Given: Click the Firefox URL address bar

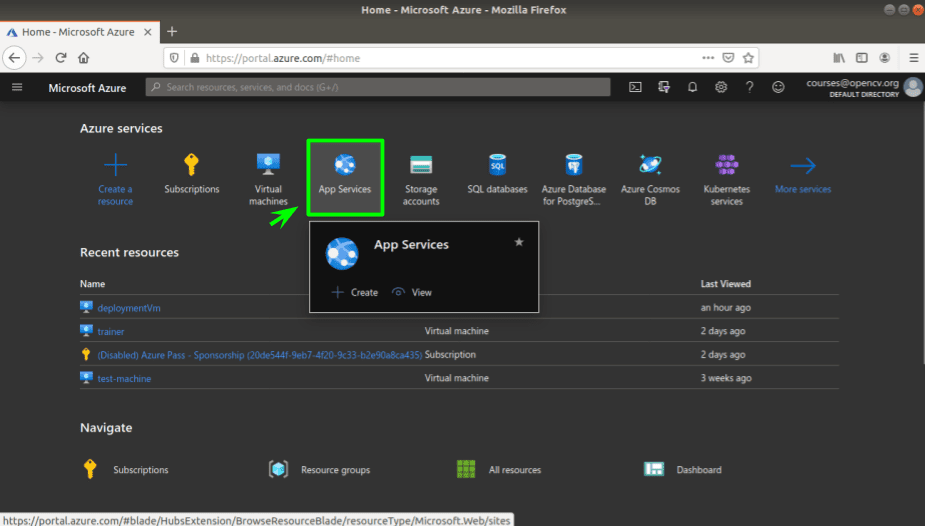Looking at the screenshot, I should 448,58.
